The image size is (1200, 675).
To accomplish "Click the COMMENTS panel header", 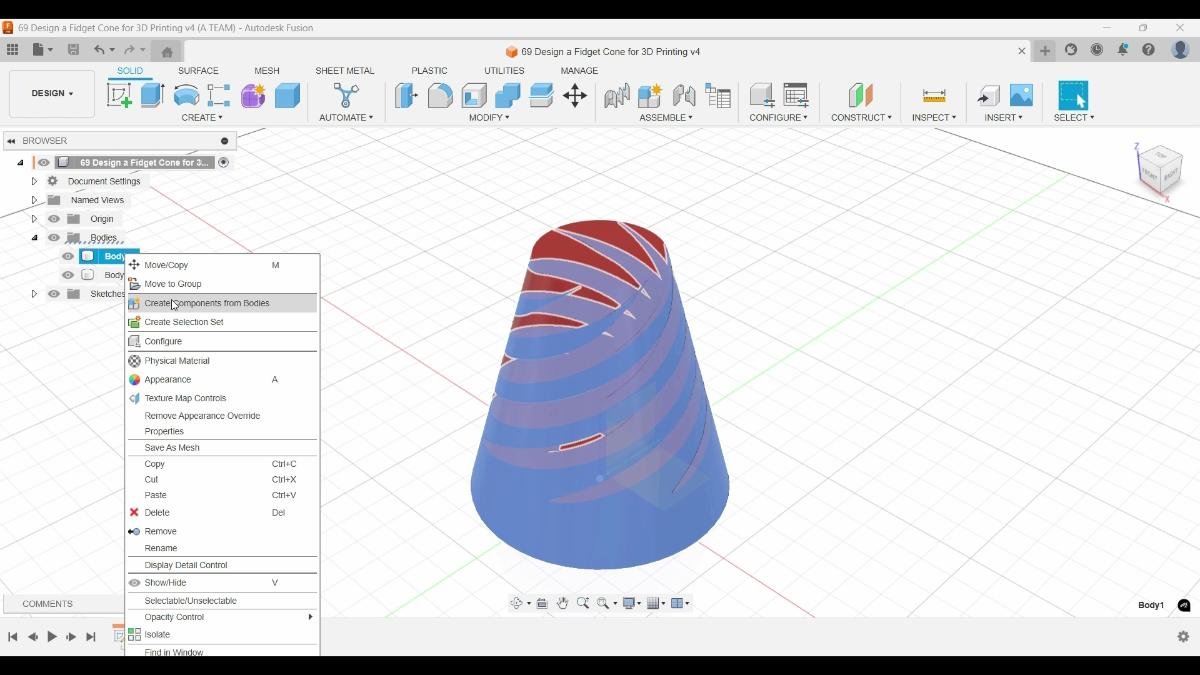I will [62, 604].
